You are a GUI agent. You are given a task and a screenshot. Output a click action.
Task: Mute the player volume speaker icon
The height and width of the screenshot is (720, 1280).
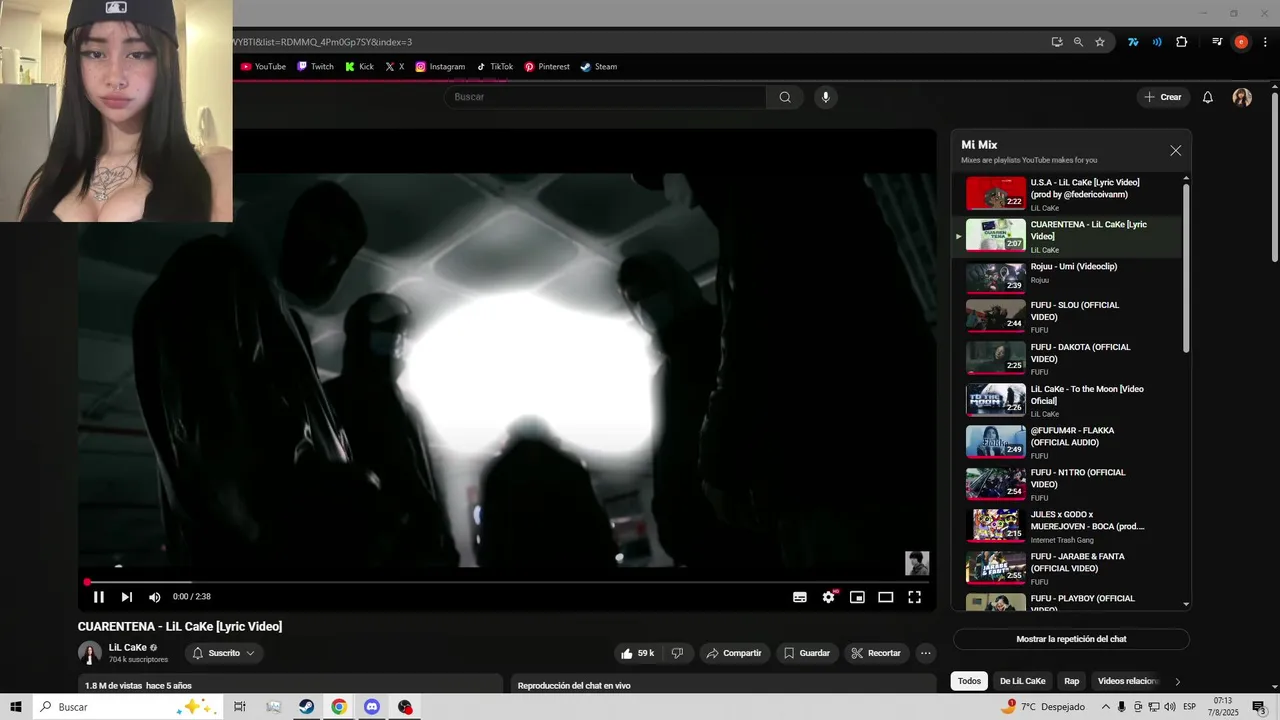pos(155,597)
